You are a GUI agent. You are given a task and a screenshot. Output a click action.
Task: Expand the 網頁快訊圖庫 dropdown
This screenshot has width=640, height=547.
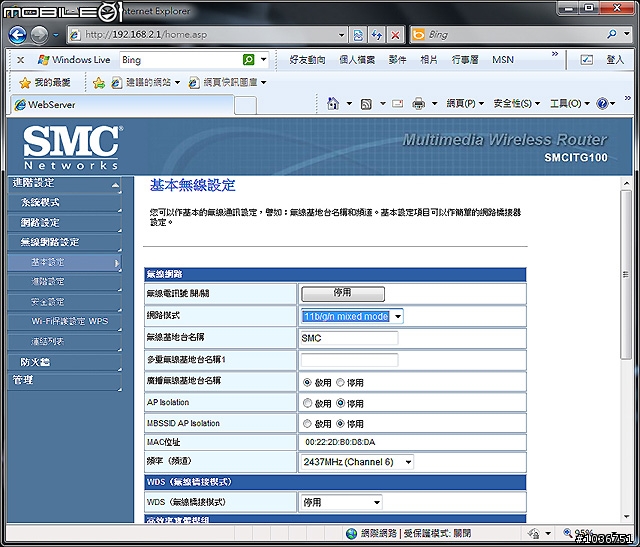click(264, 83)
